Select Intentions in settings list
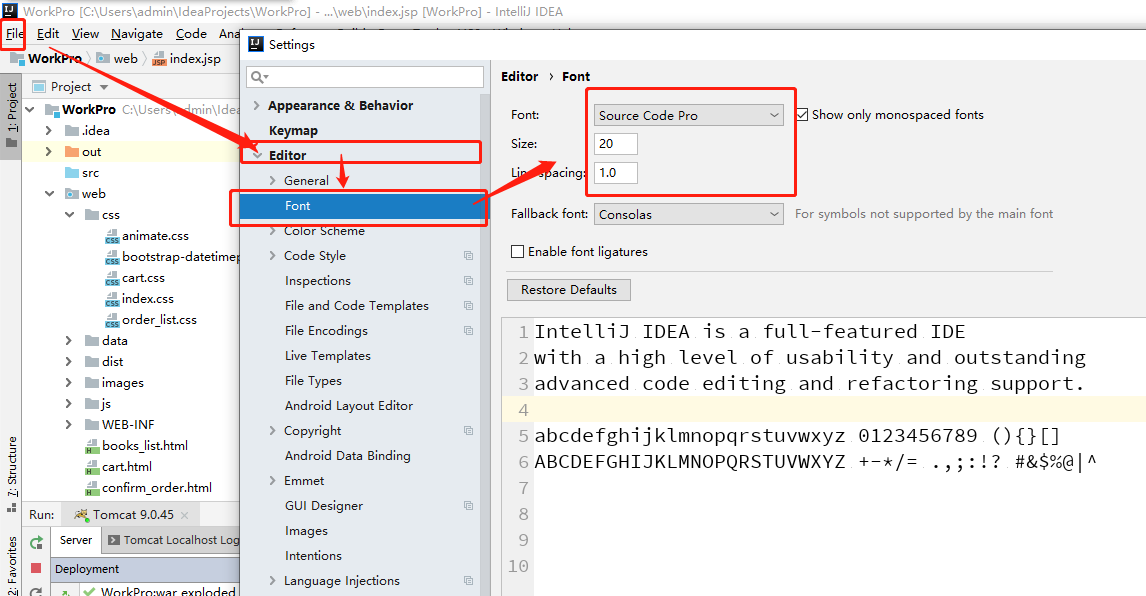 (314, 556)
